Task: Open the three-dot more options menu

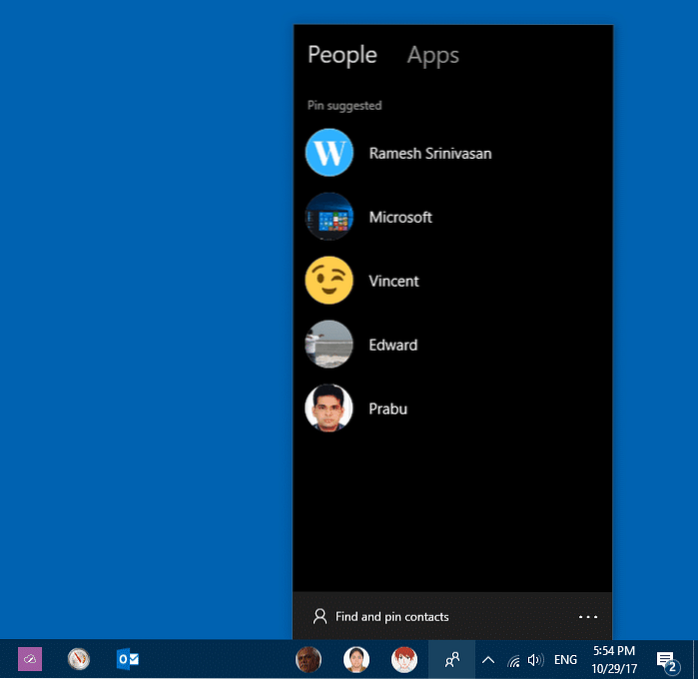Action: (x=588, y=617)
